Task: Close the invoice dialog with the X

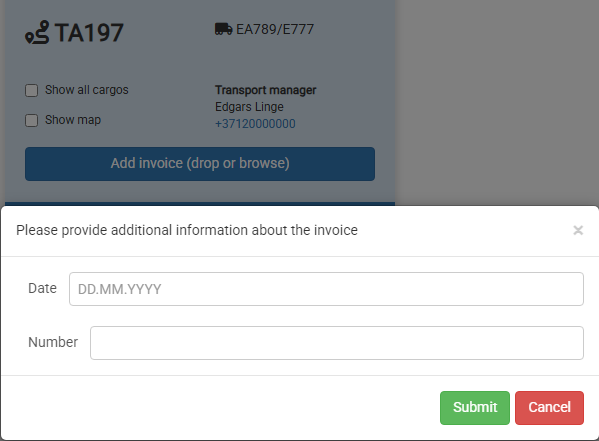Action: [x=578, y=230]
